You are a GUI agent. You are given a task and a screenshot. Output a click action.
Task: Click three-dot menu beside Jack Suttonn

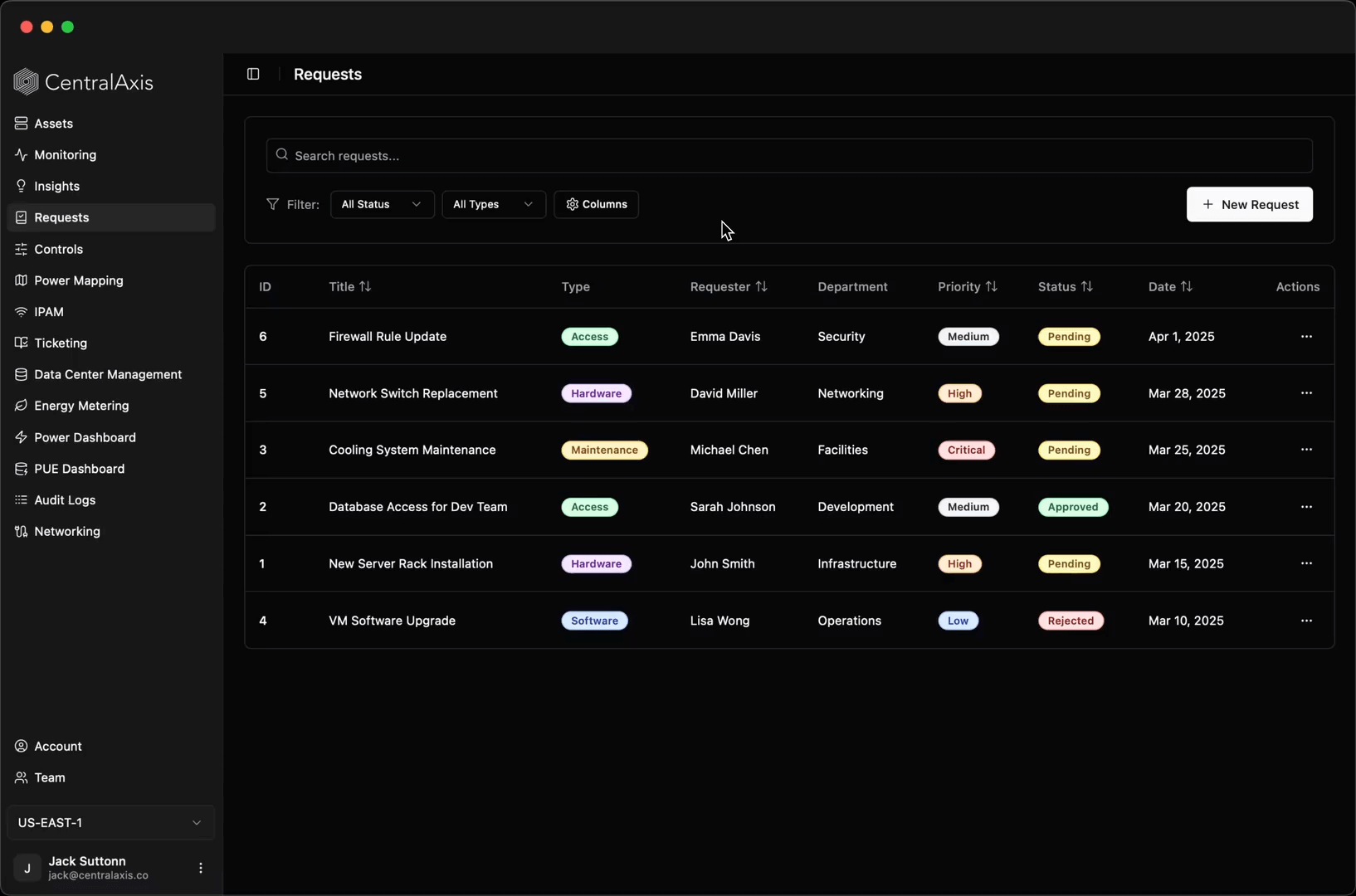point(200,868)
